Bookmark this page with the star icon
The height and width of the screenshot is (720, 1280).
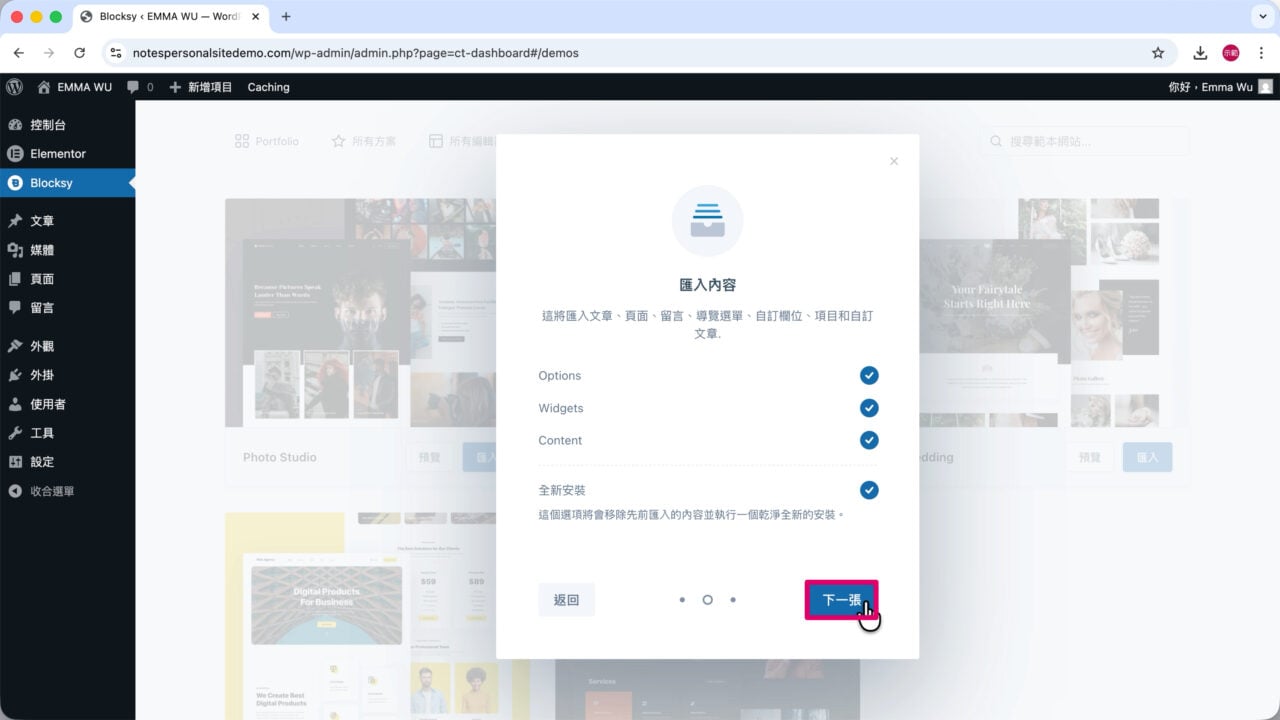pos(1158,53)
